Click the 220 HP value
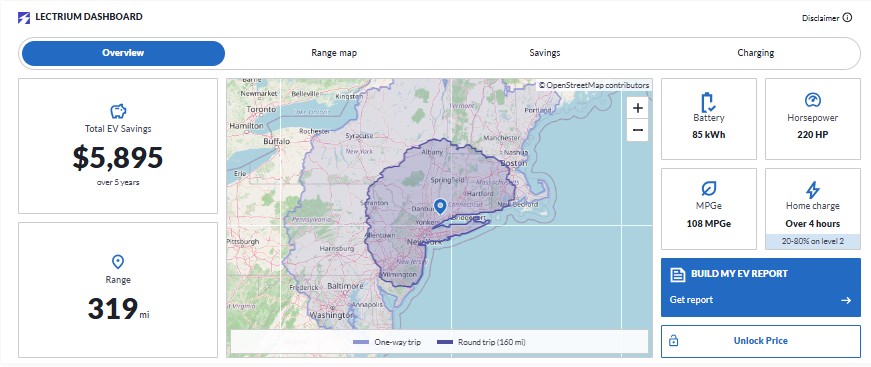Image resolution: width=871 pixels, height=367 pixels. click(812, 135)
